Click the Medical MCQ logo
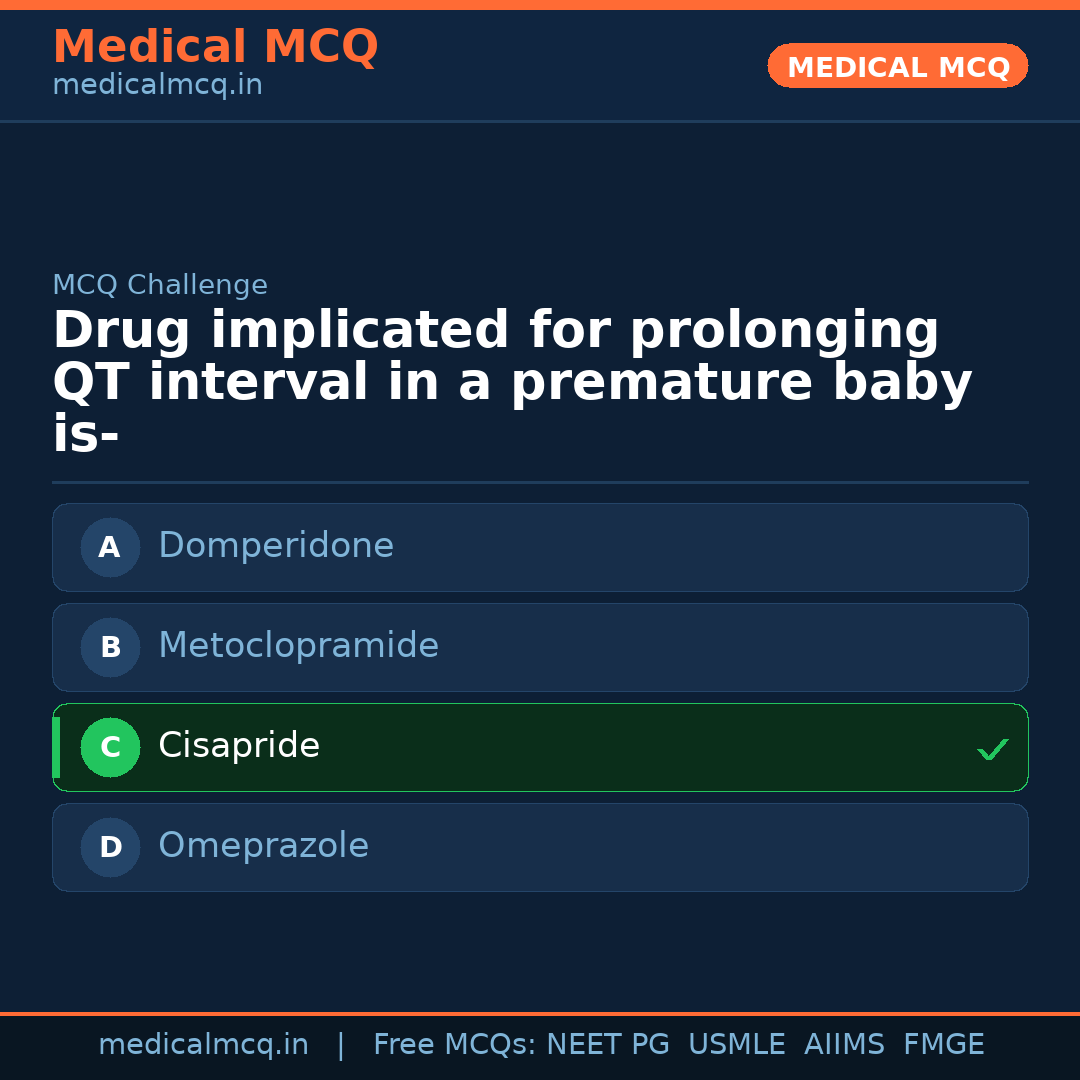1080x1080 pixels. [x=215, y=46]
